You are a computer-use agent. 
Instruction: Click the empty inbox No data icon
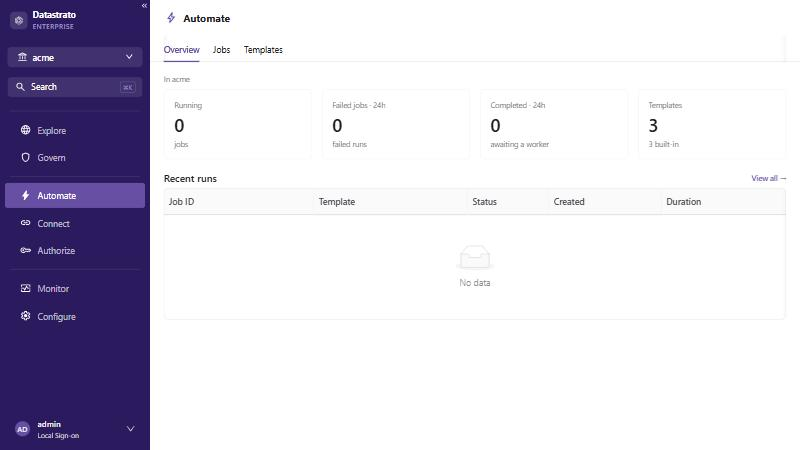[x=474, y=257]
